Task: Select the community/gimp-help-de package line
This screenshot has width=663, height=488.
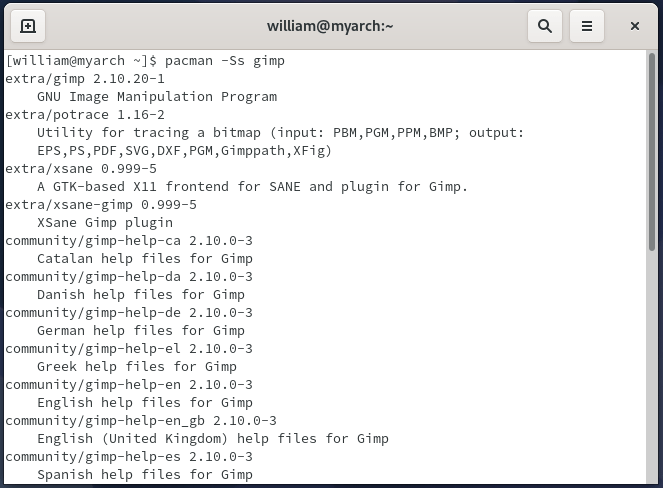Action: [129, 313]
